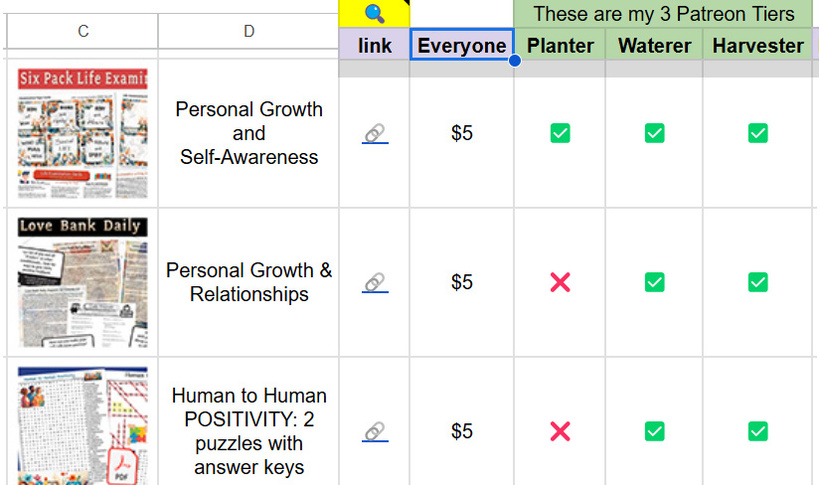The height and width of the screenshot is (485, 820).
Task: Click the magnifying glass icon in yellow cell
Action: coord(374,13)
